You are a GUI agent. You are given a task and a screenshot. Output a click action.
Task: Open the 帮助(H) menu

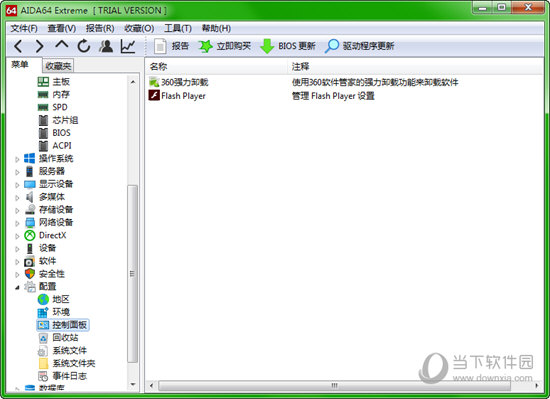click(x=216, y=28)
